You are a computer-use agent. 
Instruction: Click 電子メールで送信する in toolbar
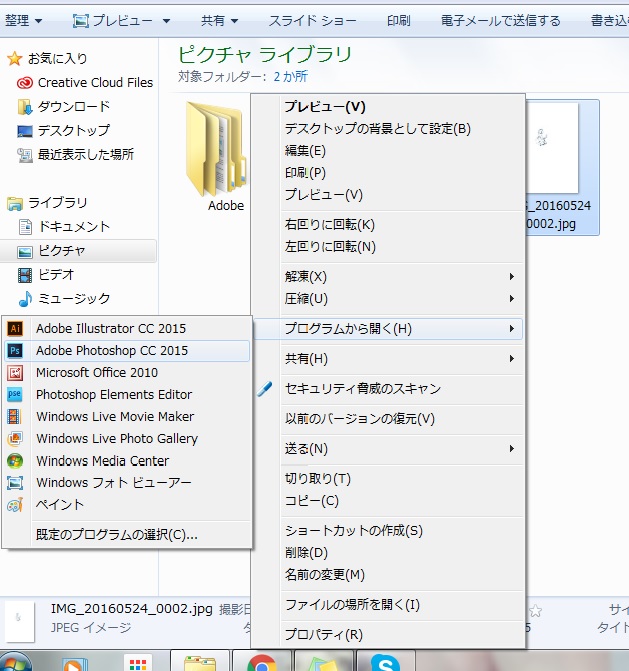click(x=501, y=20)
